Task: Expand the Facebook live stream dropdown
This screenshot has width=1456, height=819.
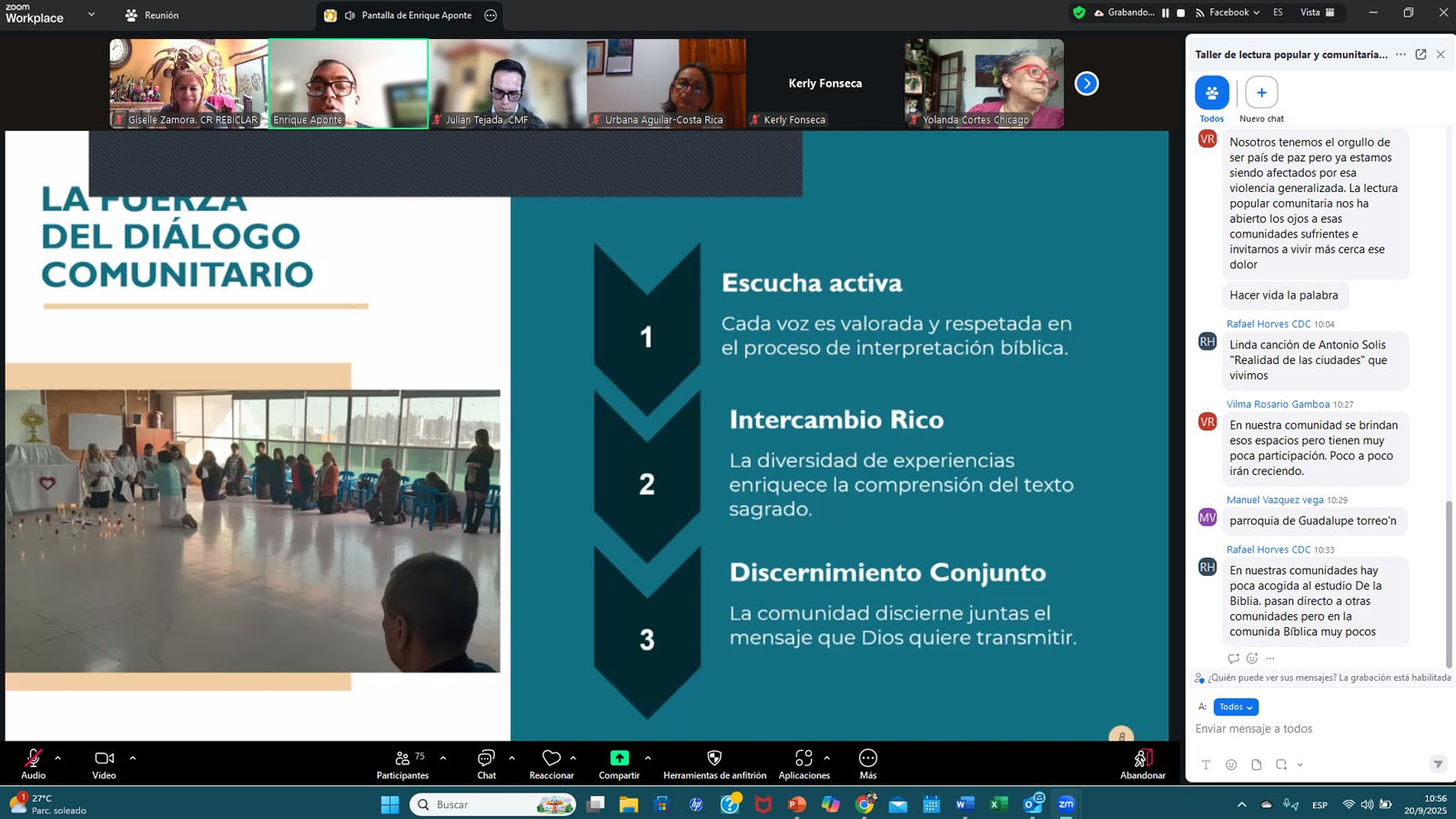Action: coord(1228,13)
